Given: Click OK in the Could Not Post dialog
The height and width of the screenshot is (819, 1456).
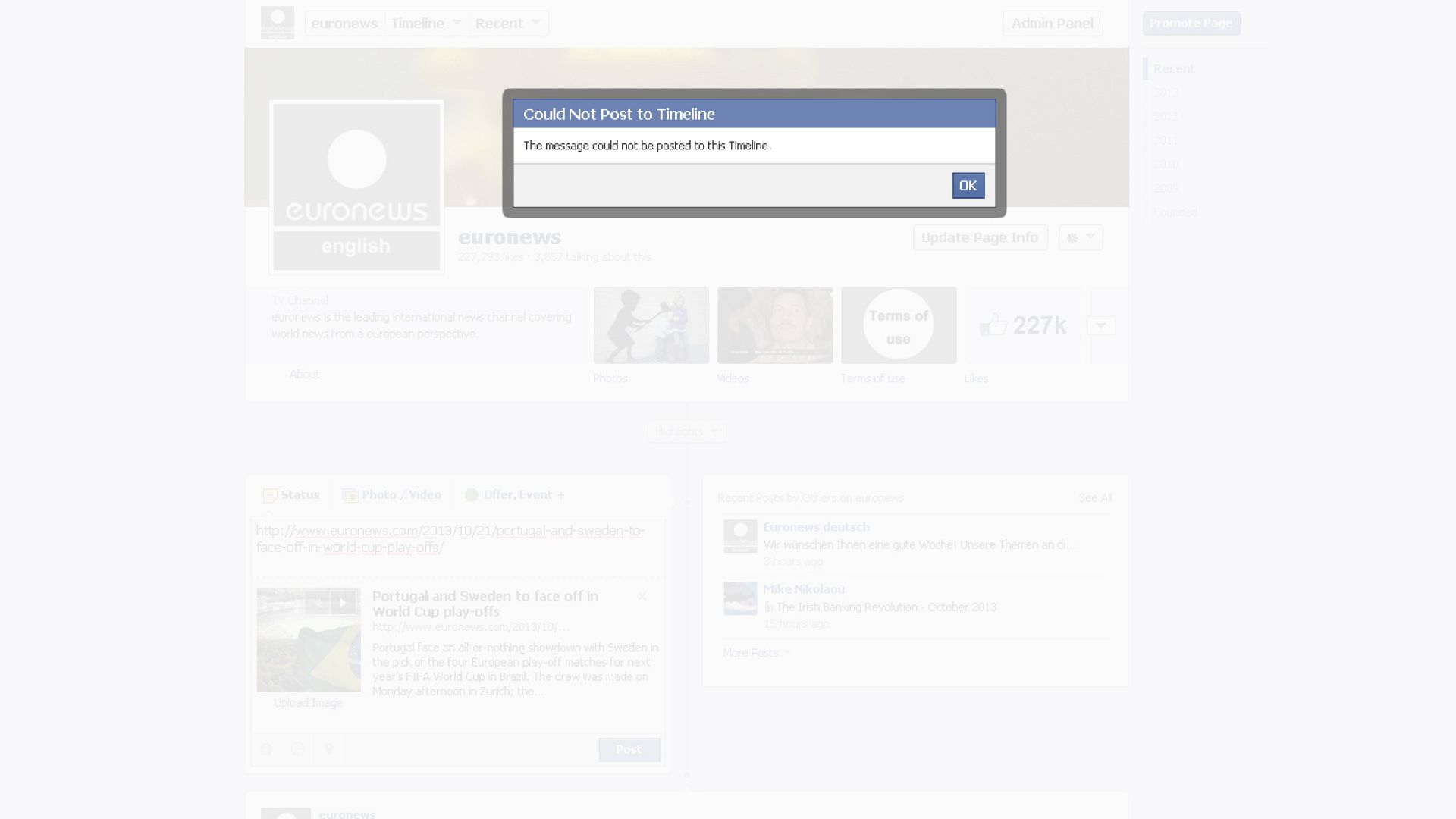Looking at the screenshot, I should click(x=968, y=185).
